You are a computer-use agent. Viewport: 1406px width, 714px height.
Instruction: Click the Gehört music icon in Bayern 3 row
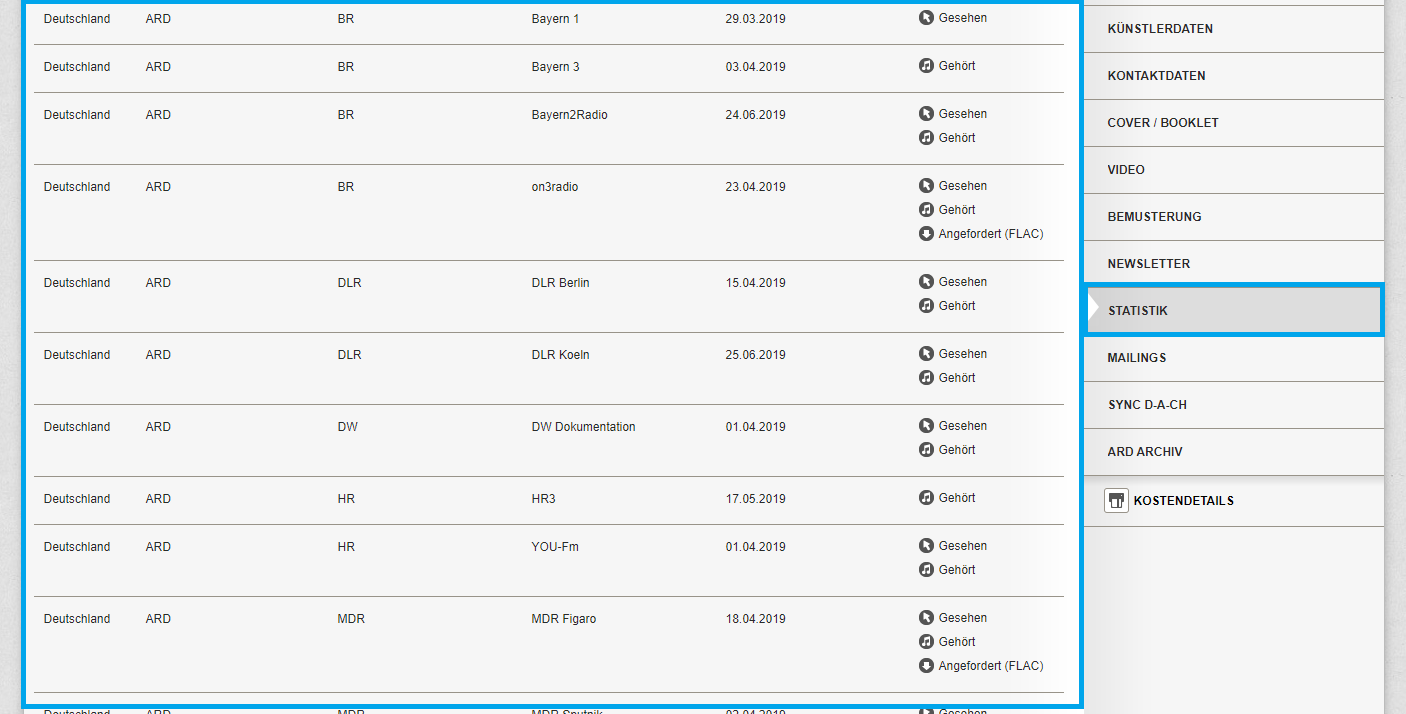[x=926, y=66]
